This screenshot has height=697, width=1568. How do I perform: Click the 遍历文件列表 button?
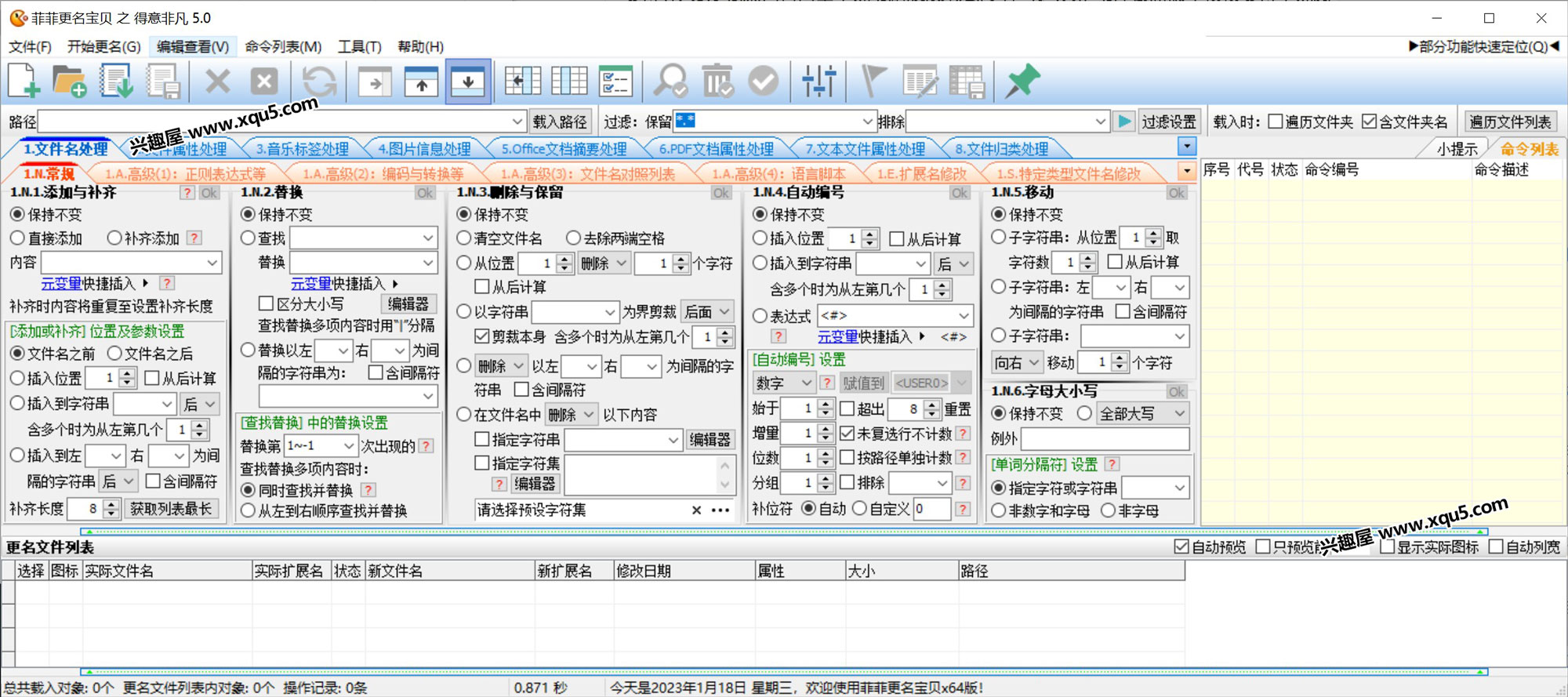[x=1510, y=122]
